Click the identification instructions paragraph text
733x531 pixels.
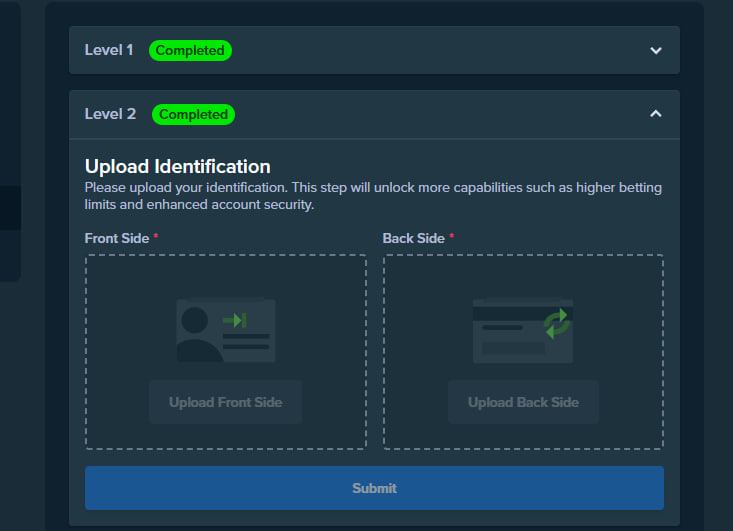click(373, 196)
